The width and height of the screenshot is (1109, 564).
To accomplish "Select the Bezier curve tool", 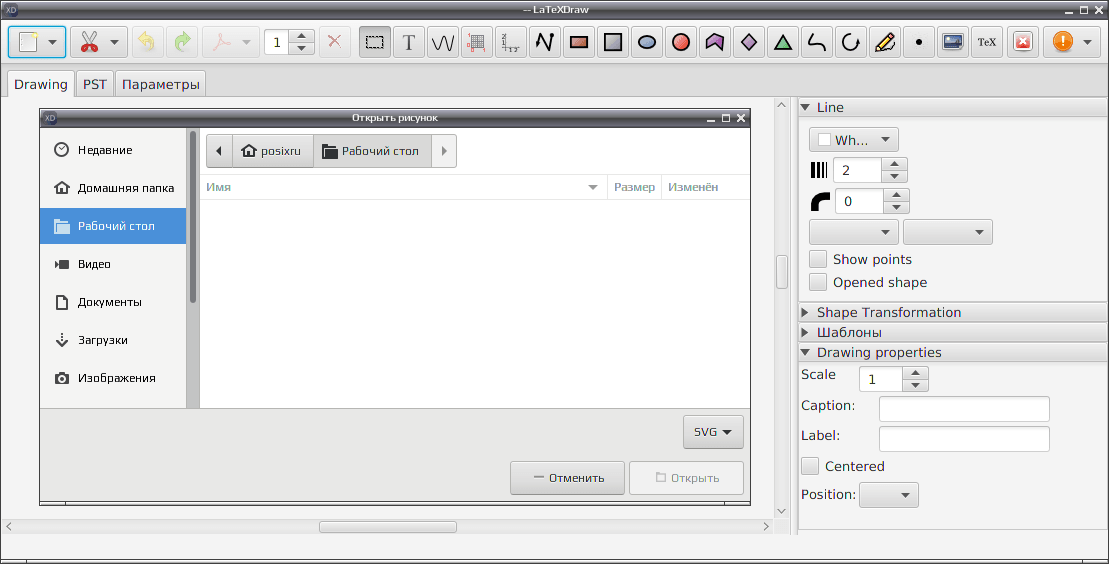I will pyautogui.click(x=816, y=42).
